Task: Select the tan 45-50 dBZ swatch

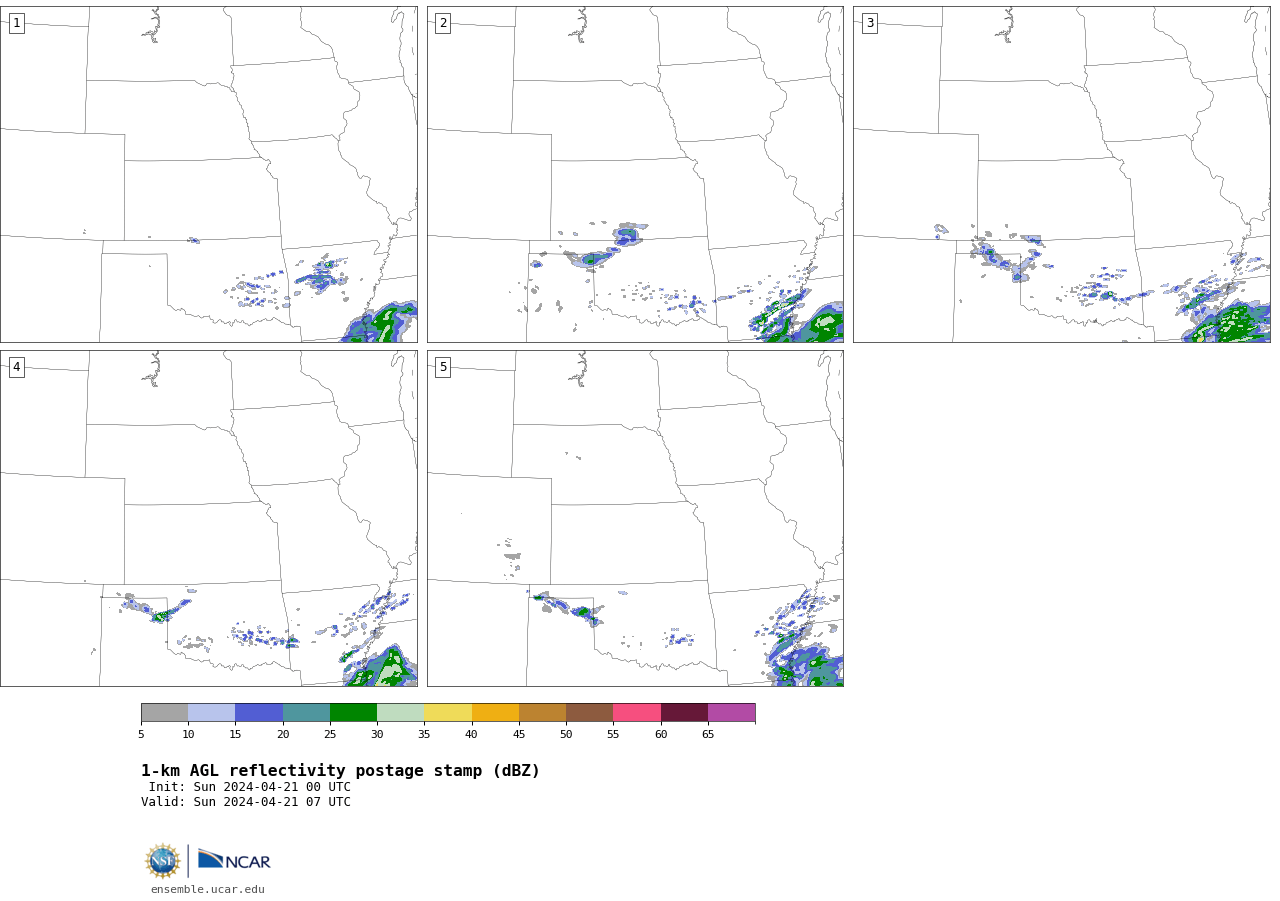Action: click(x=542, y=713)
